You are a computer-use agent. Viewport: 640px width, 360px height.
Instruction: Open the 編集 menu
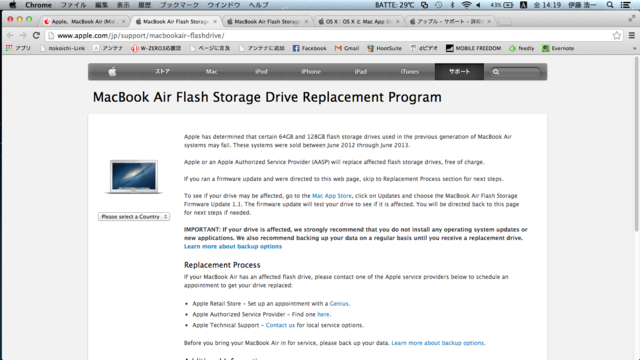point(102,5)
